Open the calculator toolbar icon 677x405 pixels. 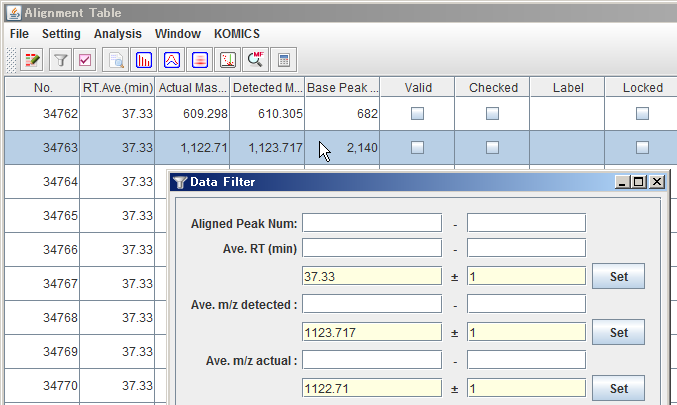tap(284, 60)
